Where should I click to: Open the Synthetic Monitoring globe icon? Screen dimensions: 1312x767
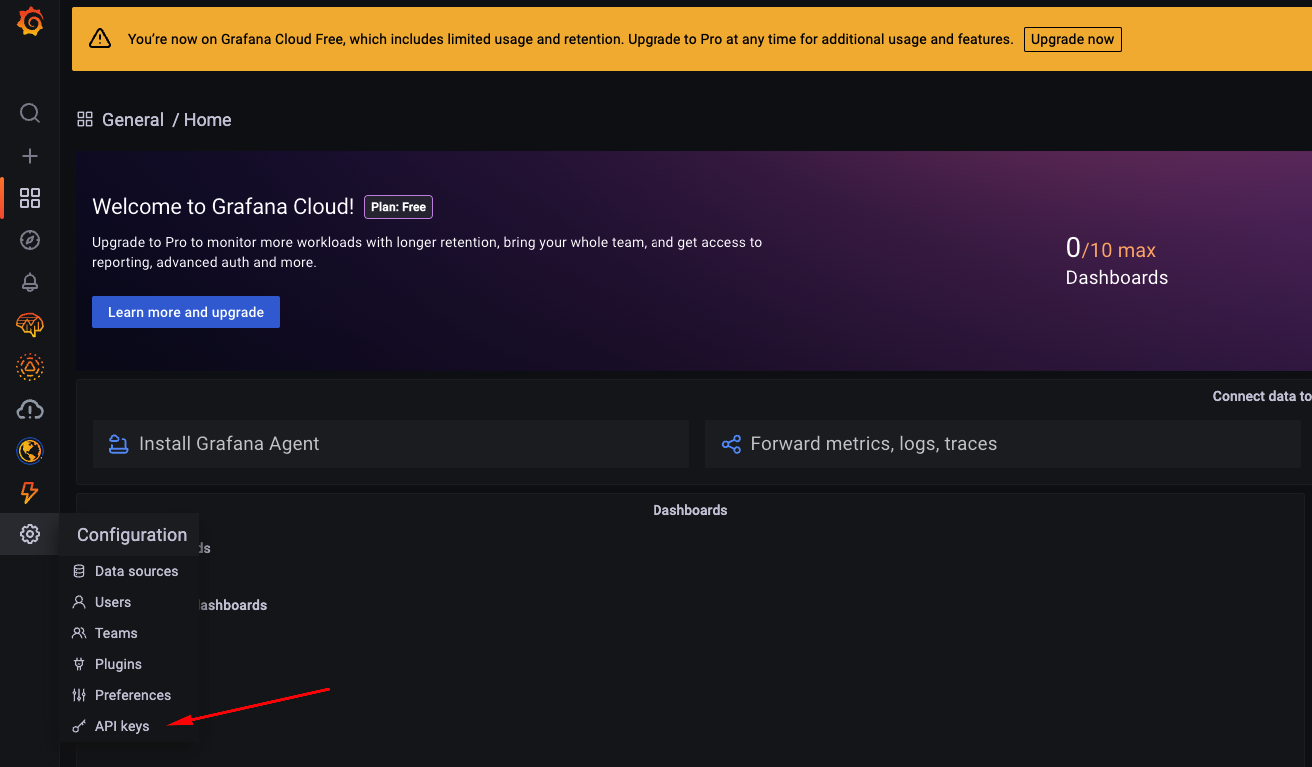pos(30,451)
